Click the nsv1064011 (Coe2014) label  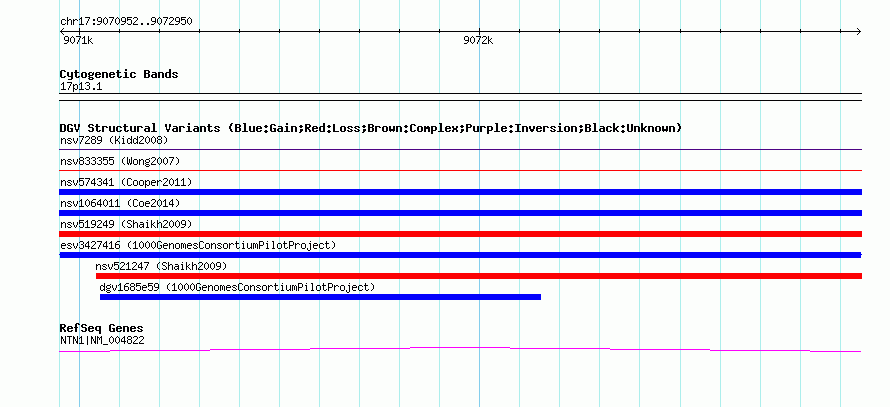pyautogui.click(x=120, y=203)
